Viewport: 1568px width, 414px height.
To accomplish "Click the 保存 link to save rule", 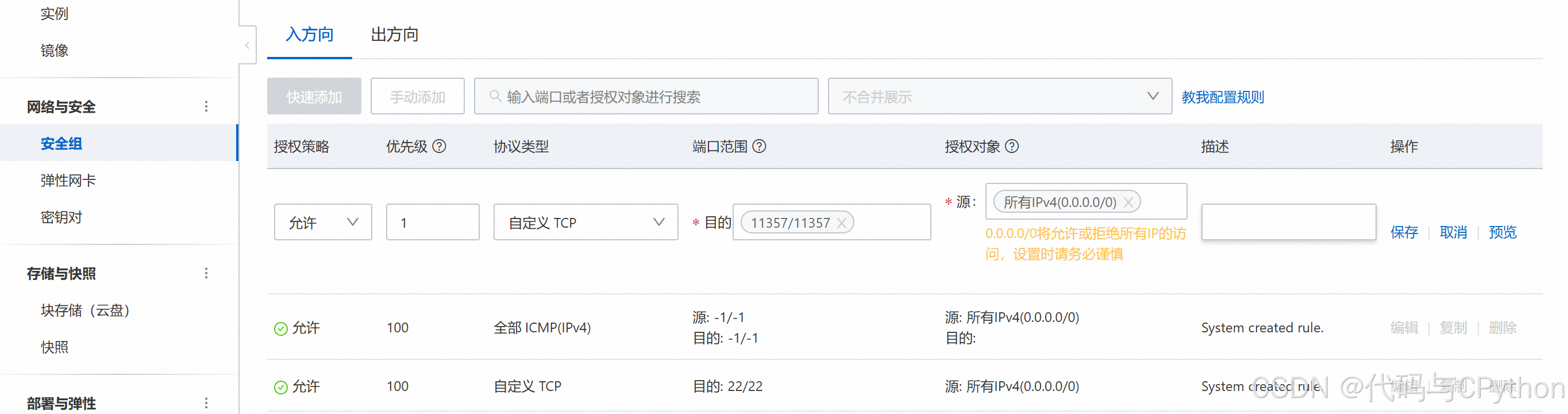I will (1404, 232).
